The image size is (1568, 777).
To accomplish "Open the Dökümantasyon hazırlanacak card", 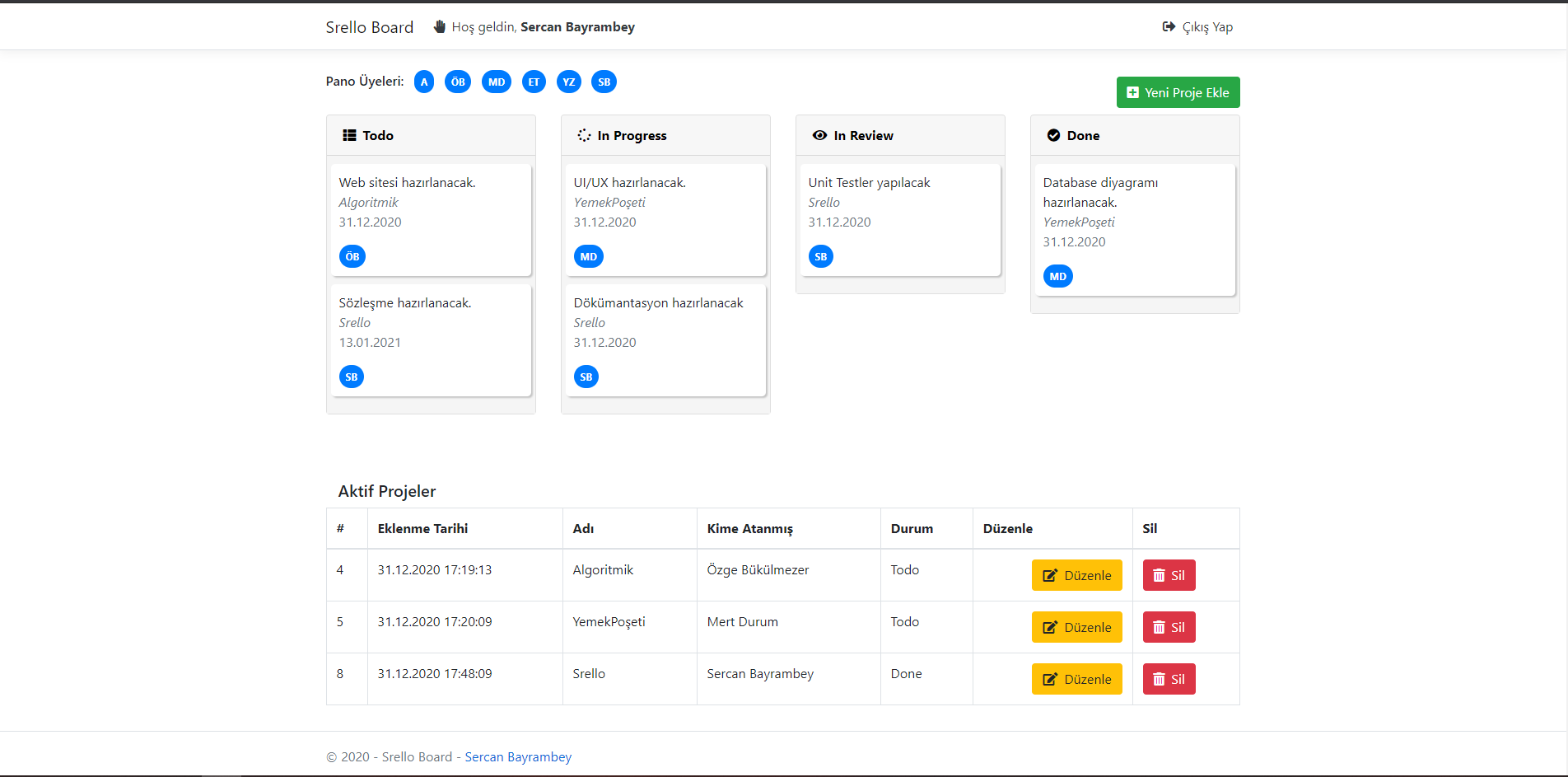I will 665,340.
